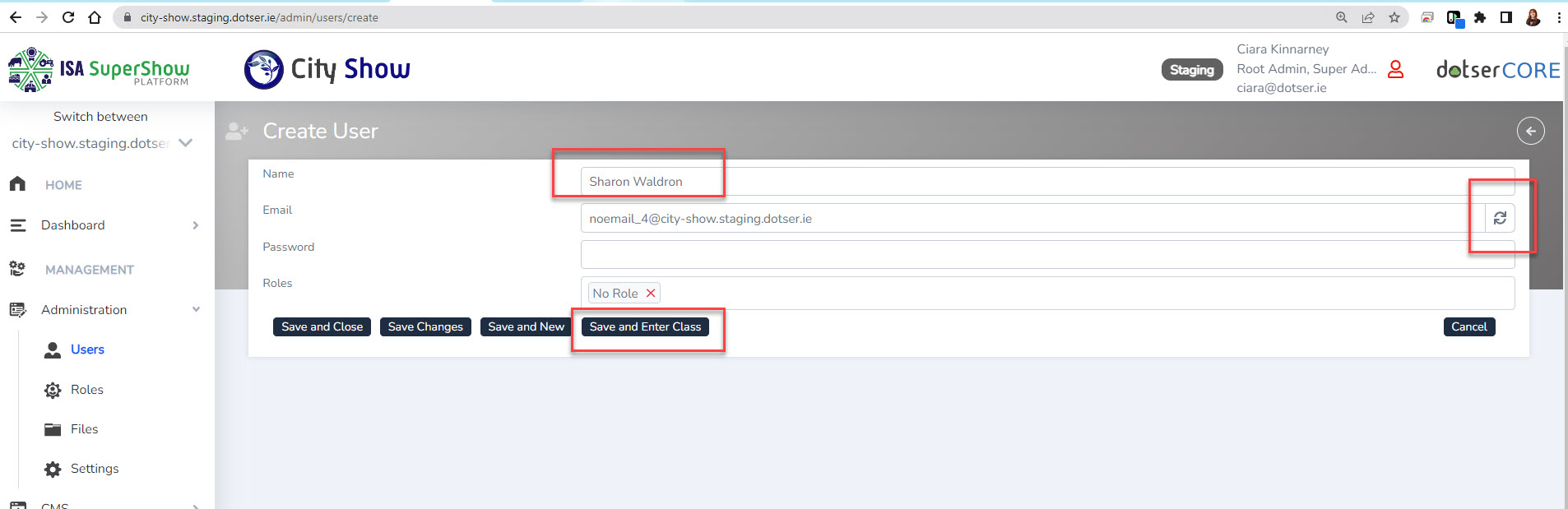Remove the No Role tag
1568x509 pixels.
click(651, 294)
